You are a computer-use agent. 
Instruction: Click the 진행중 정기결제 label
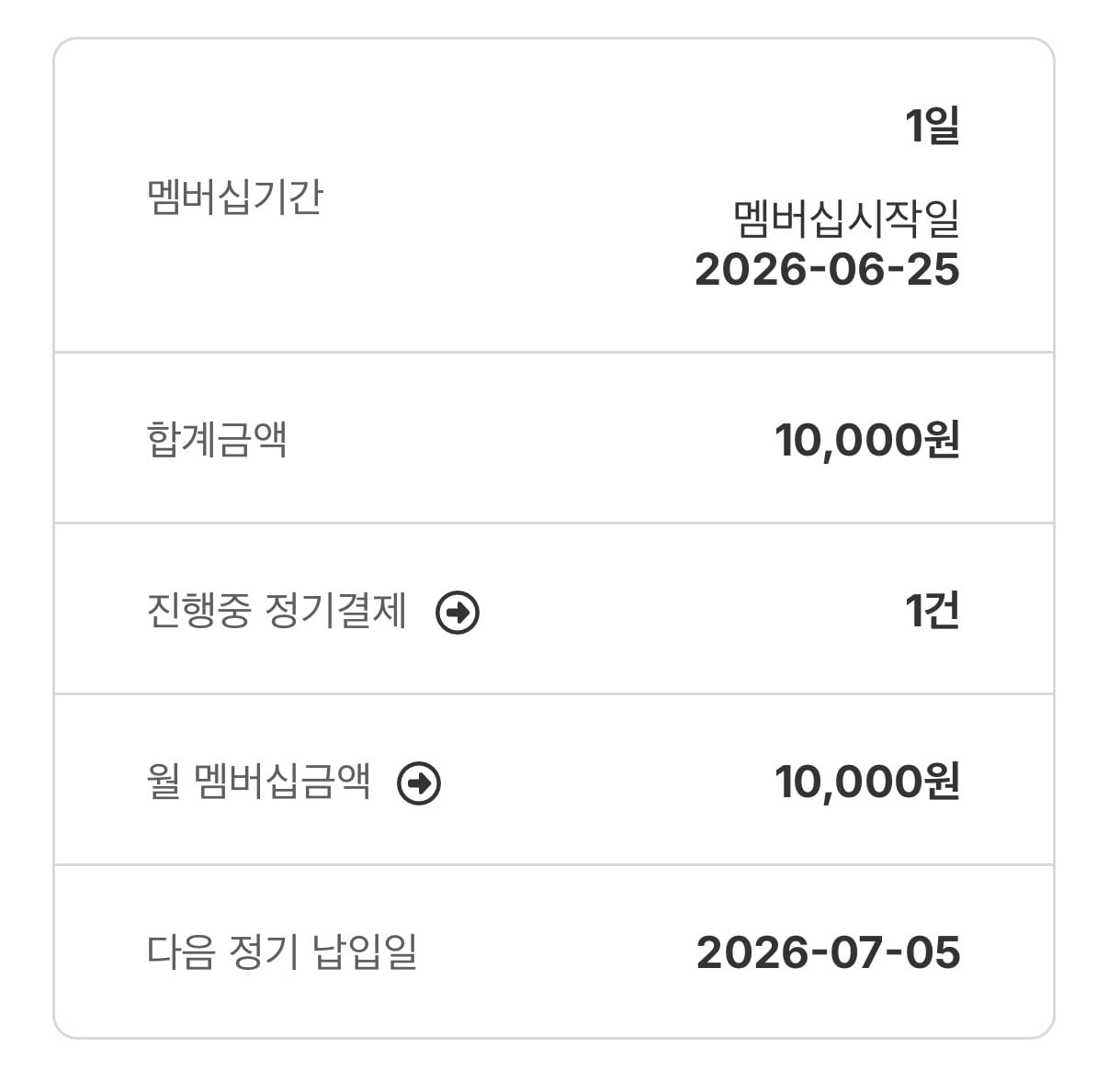coord(277,611)
